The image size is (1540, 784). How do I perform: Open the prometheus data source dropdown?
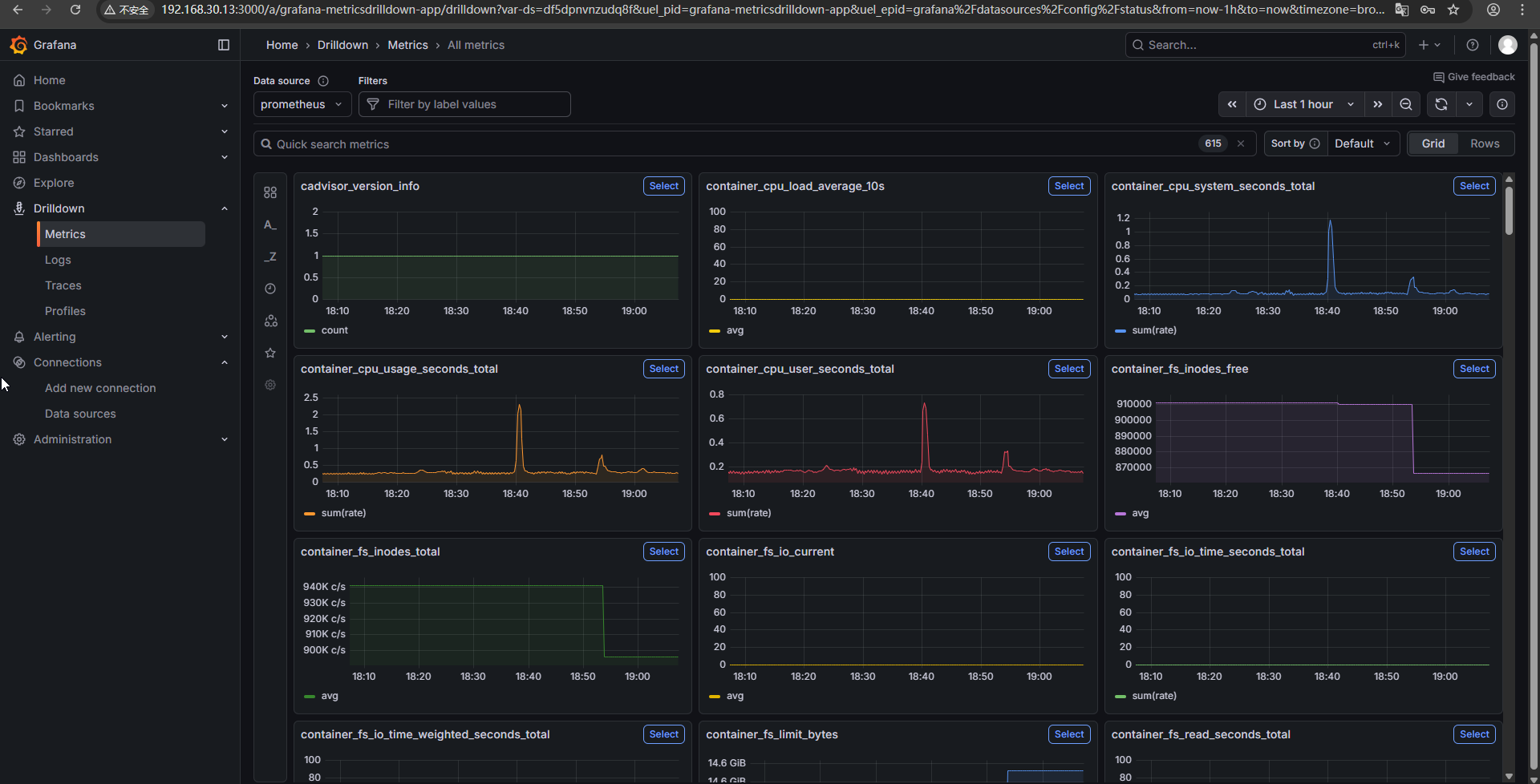click(302, 104)
